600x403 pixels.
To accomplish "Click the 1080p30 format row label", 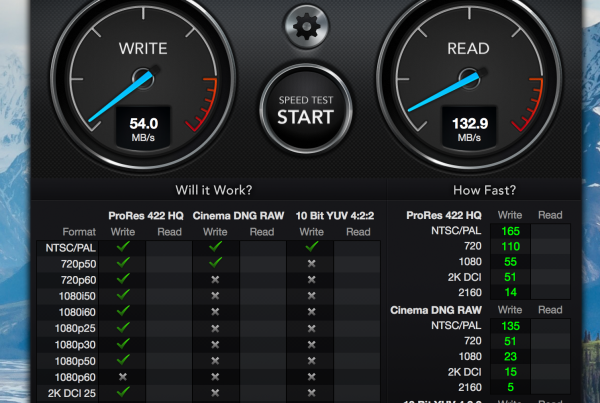I will coord(75,345).
